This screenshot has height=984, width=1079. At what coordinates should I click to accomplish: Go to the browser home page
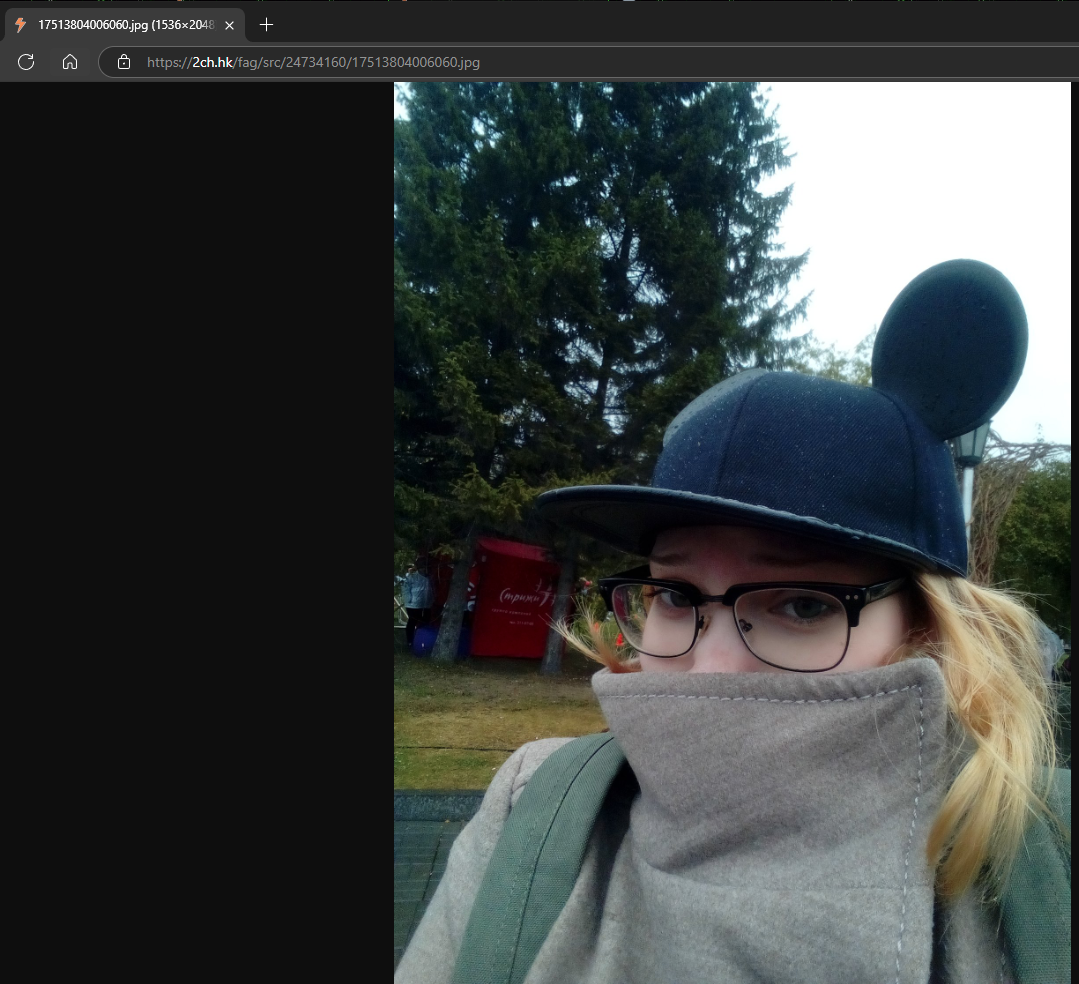pos(70,62)
